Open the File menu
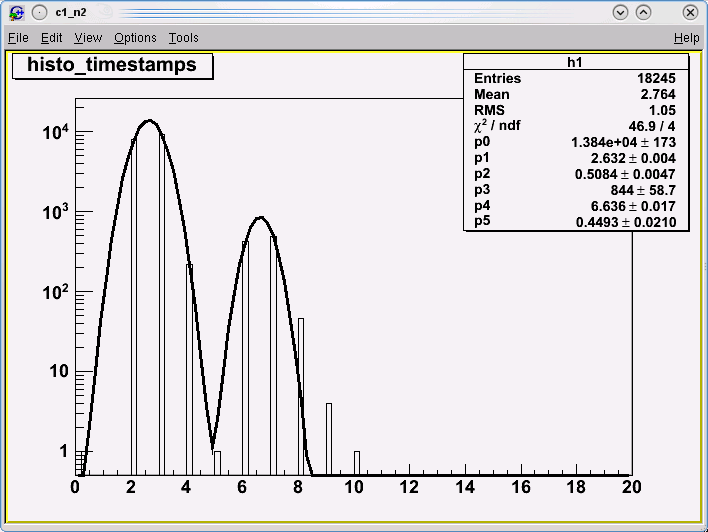Screen dimensions: 708x532 tap(18, 37)
